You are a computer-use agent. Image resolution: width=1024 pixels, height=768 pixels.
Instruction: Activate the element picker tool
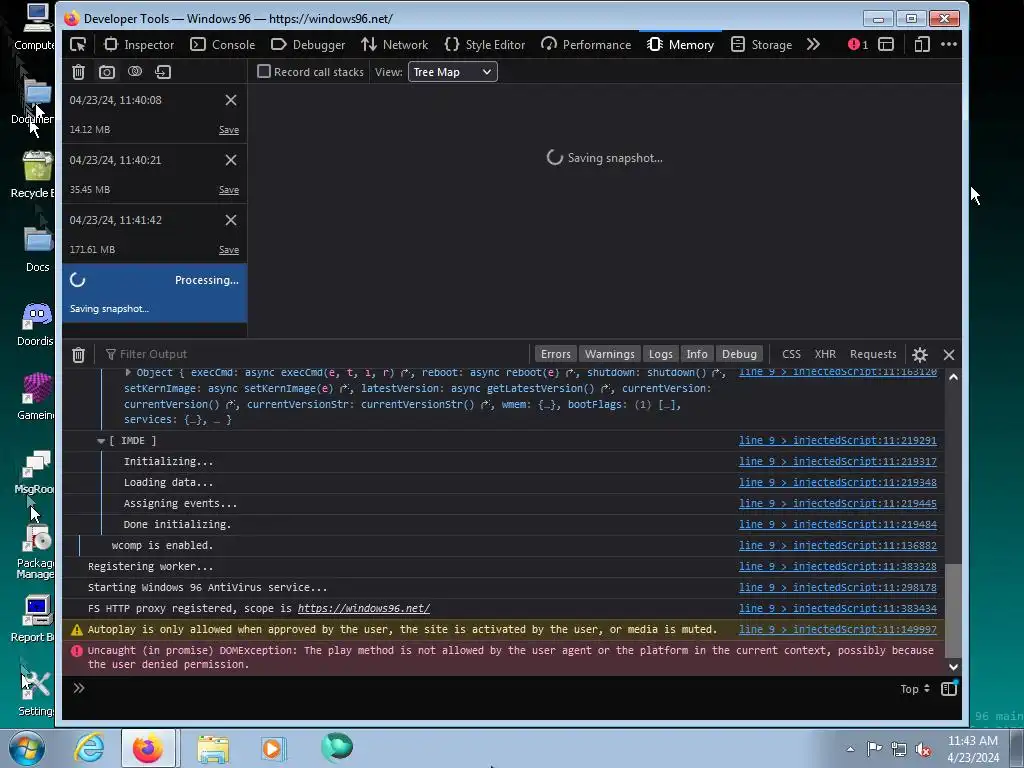[78, 44]
